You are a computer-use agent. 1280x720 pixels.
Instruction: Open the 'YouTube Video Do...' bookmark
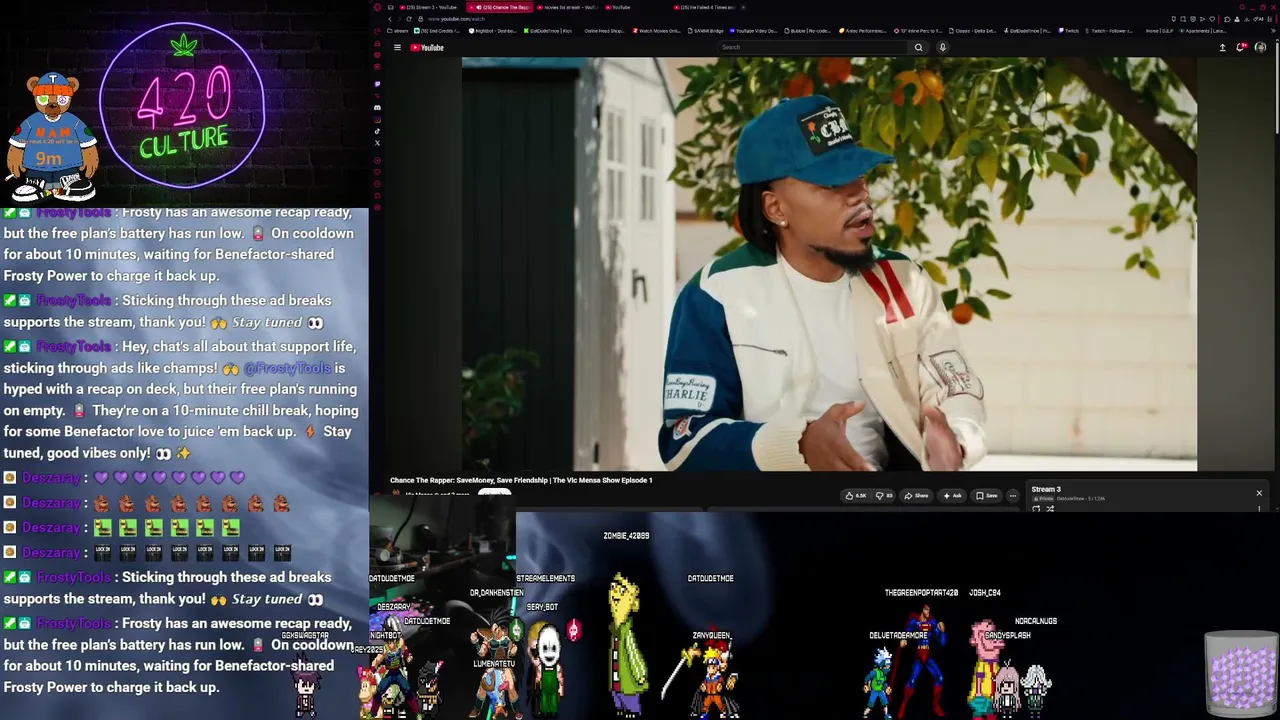754,31
